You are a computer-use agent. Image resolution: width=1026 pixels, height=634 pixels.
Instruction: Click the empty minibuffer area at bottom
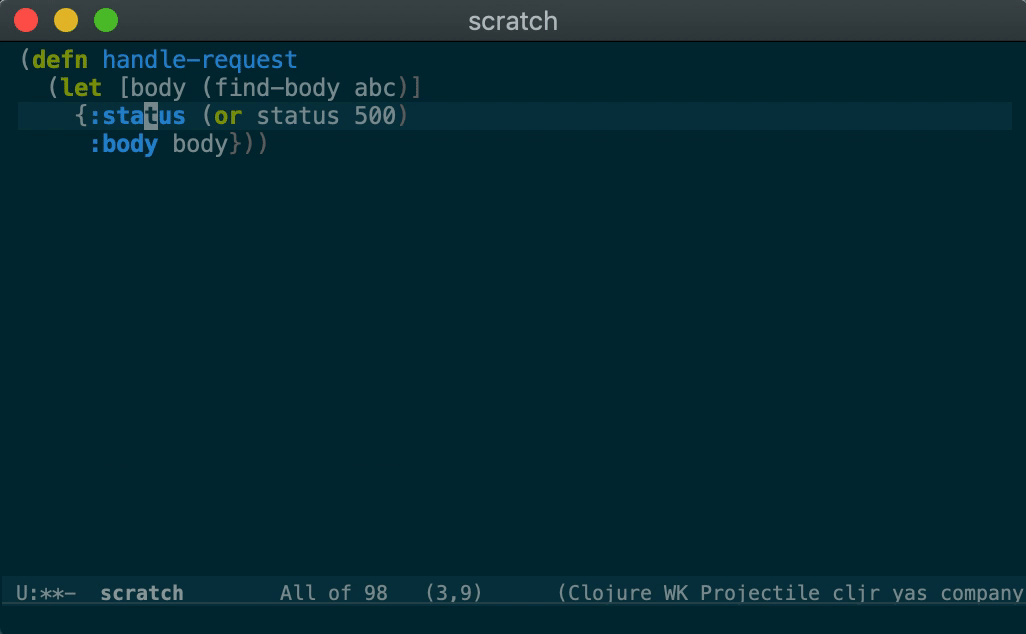(x=512, y=620)
